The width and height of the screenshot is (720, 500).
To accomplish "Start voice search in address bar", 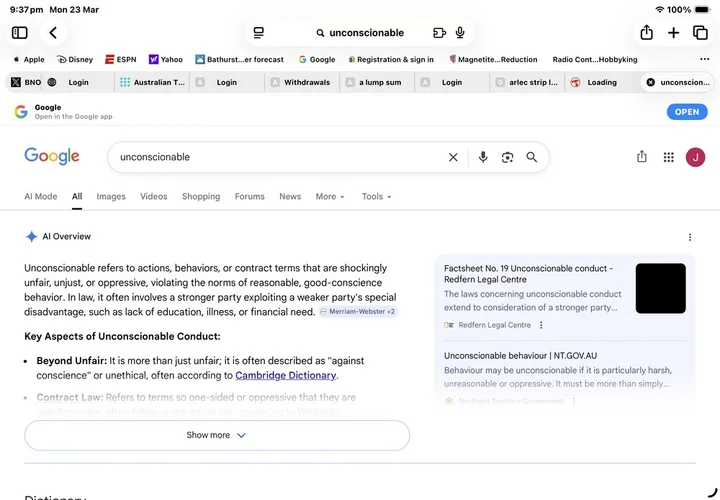I will [460, 33].
